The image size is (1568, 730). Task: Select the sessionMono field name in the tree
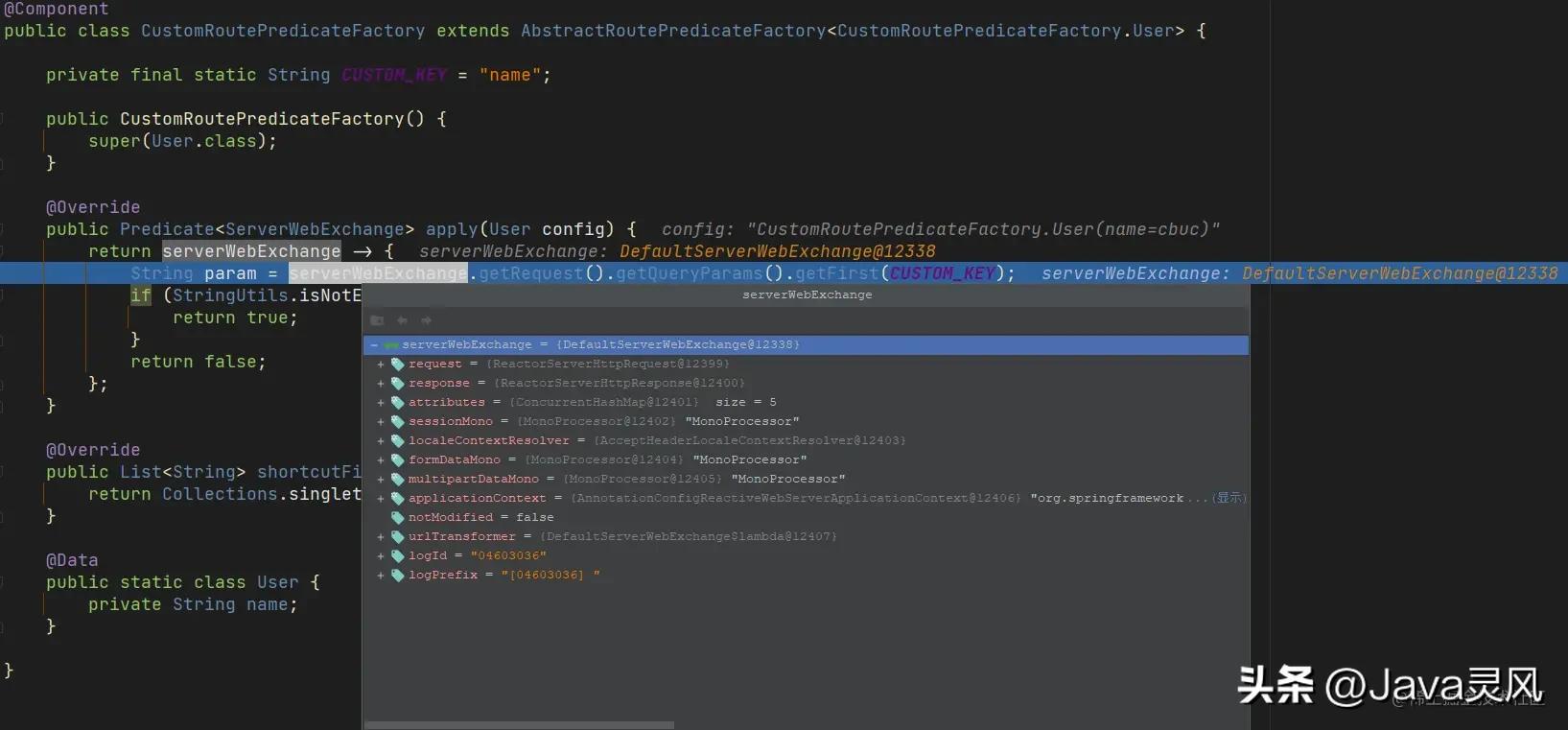(x=451, y=422)
